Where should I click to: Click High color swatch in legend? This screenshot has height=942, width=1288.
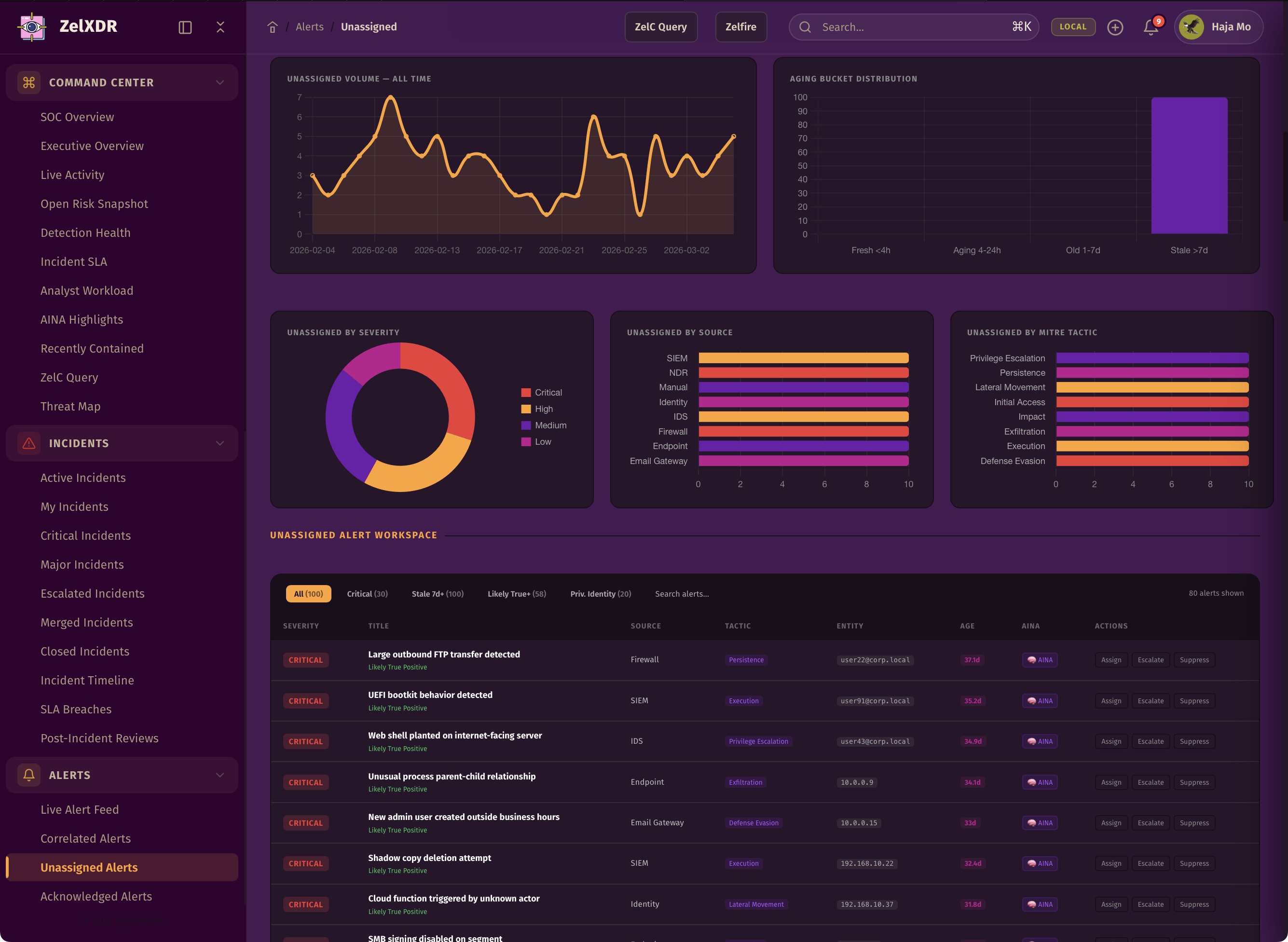click(526, 409)
